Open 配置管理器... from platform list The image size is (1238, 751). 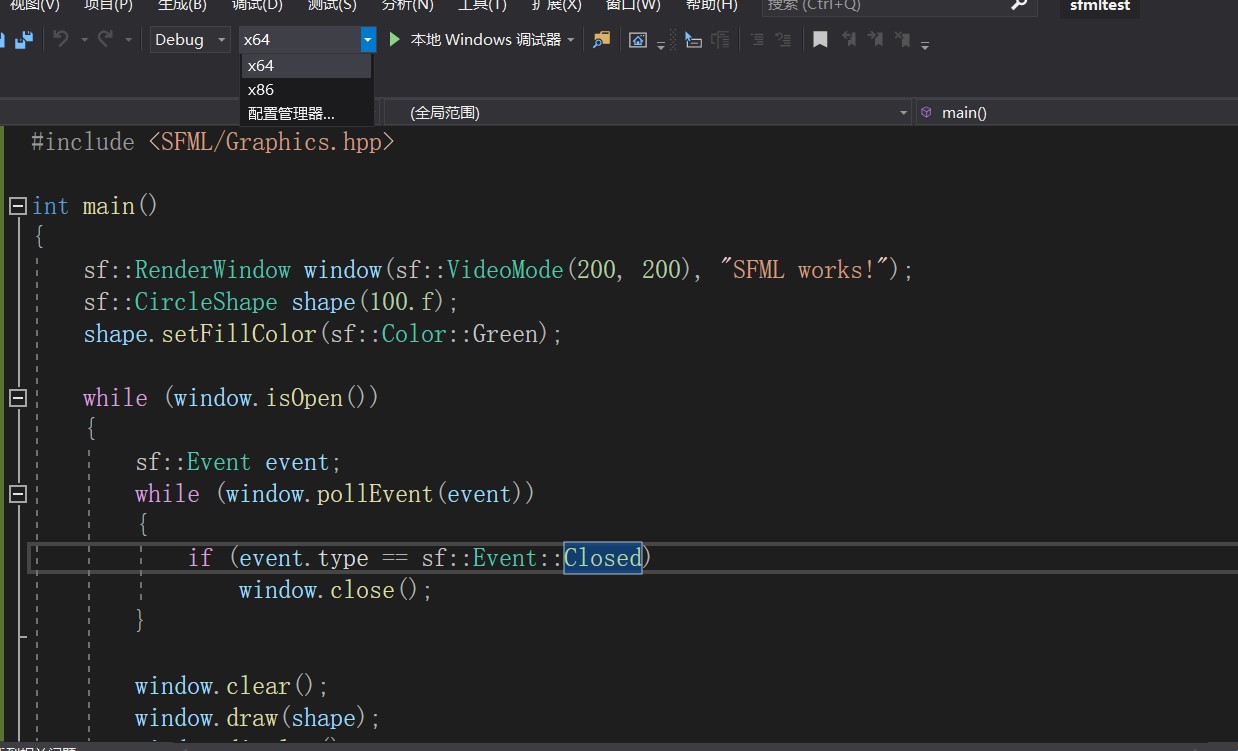tap(306, 114)
